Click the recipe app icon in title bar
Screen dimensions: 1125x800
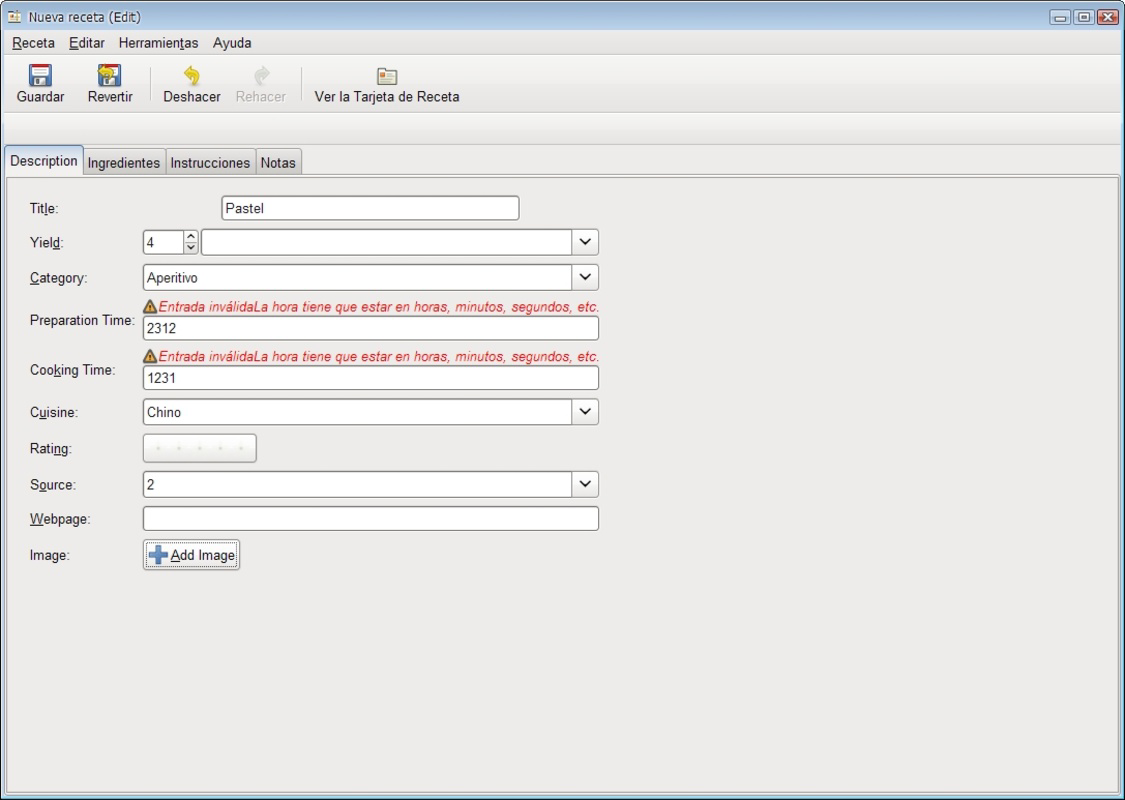coord(14,17)
